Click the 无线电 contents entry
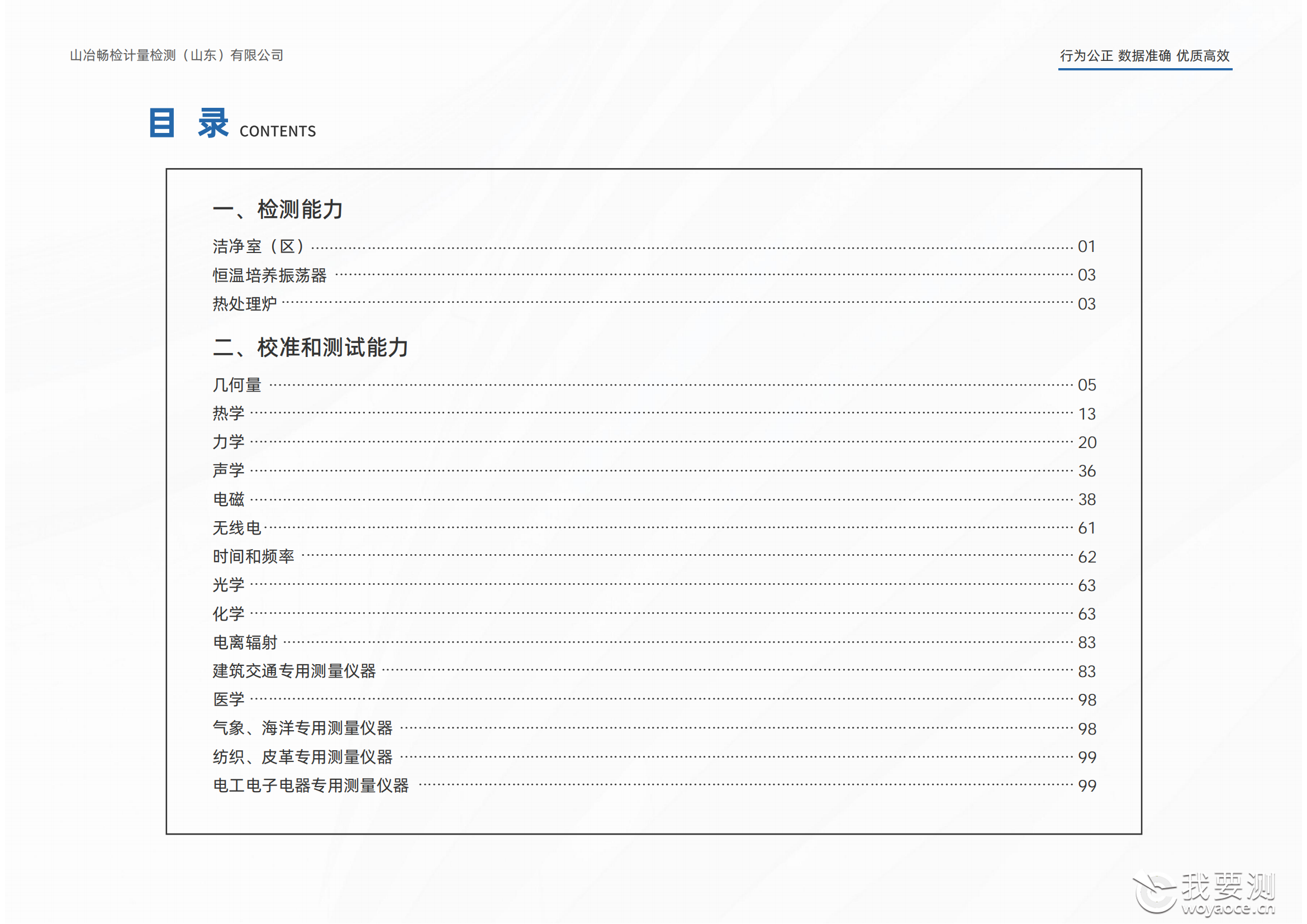Viewport: 1307px width, 924px height. coord(654,528)
